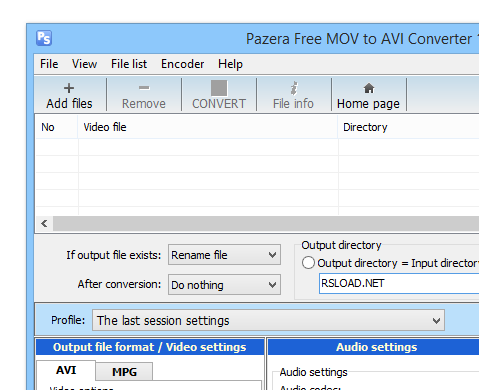
Task: Open the Help menu
Action: (x=230, y=64)
